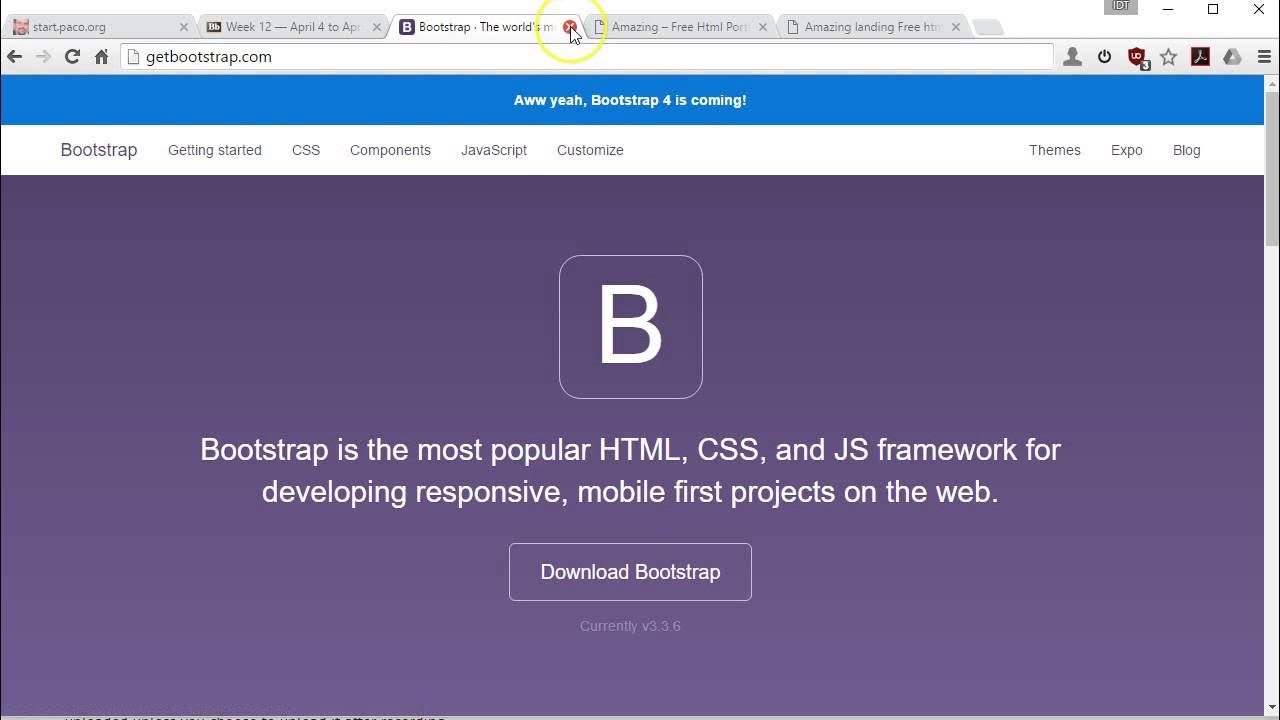This screenshot has width=1280, height=720.
Task: Open a new tab with the blank tab button
Action: coord(987,27)
